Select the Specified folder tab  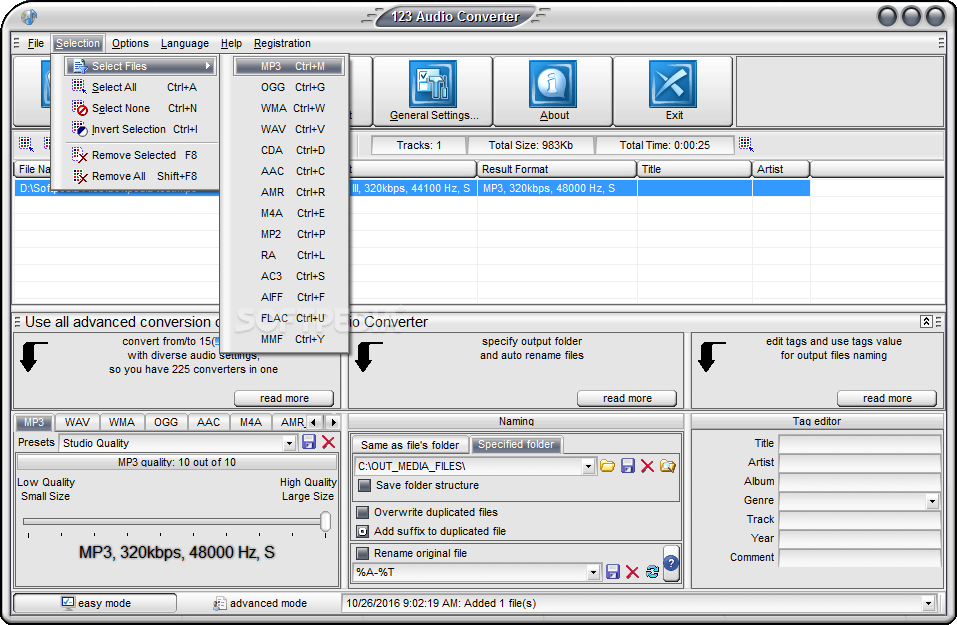tap(516, 444)
